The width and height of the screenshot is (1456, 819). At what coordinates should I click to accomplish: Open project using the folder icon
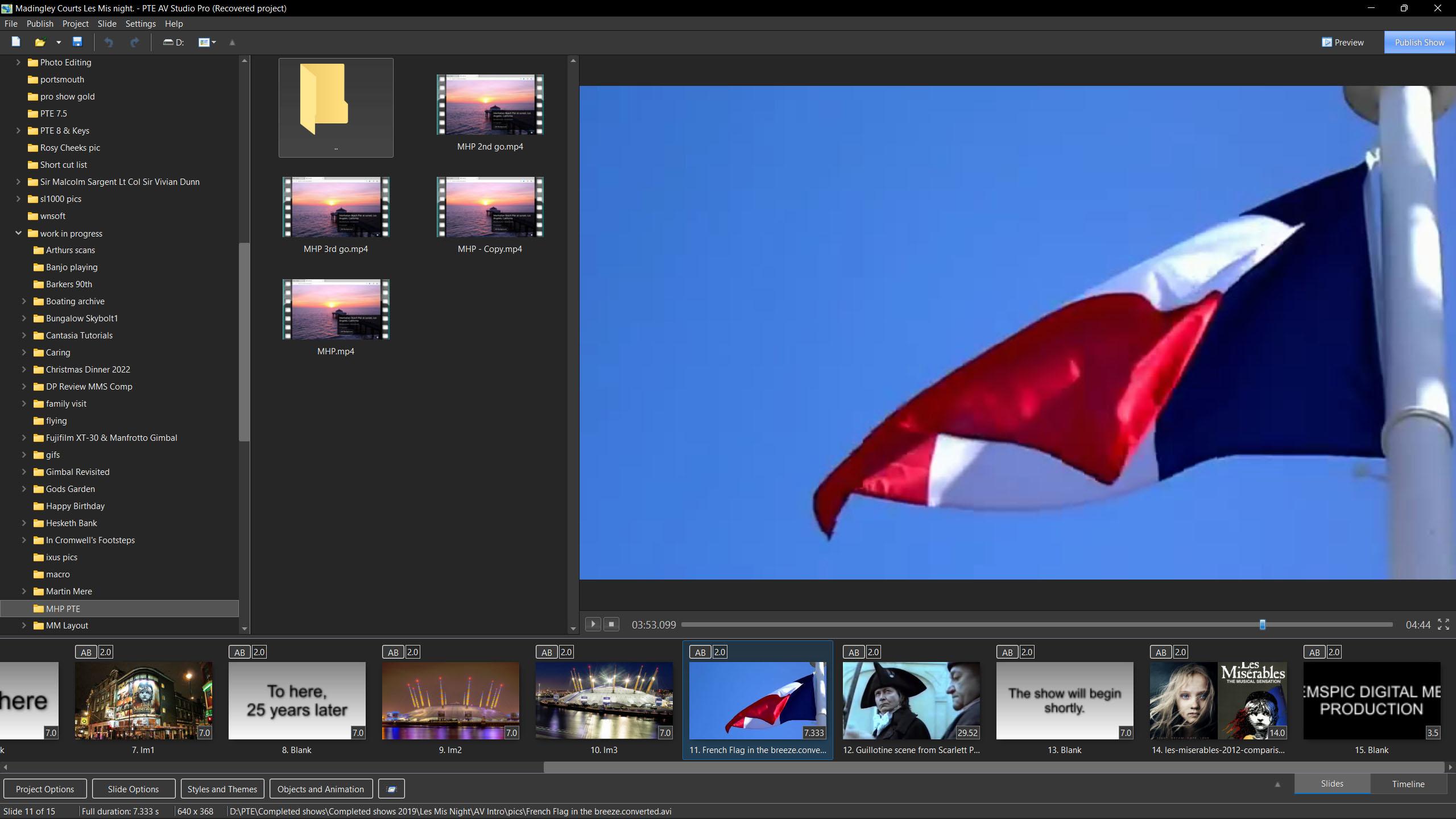[x=40, y=42]
